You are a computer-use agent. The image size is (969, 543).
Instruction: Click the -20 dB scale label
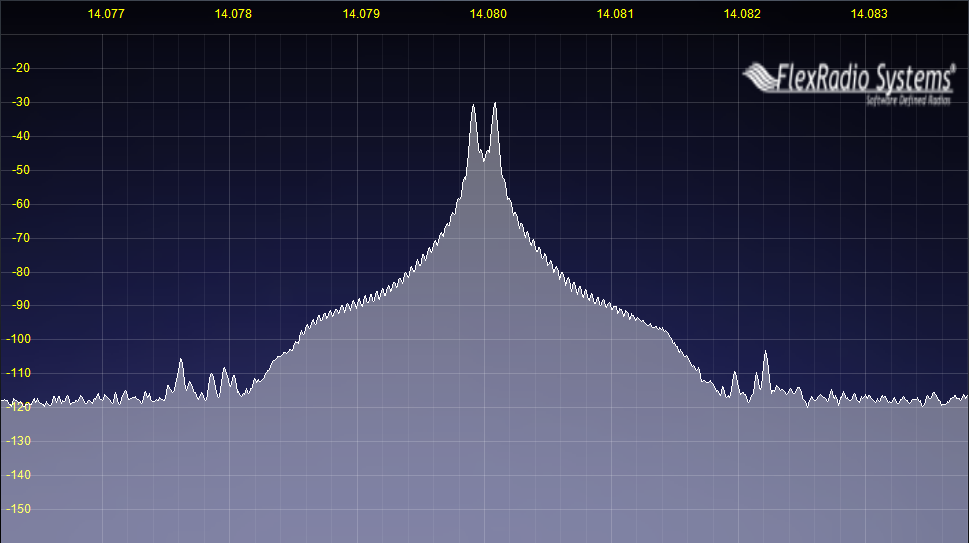20,68
